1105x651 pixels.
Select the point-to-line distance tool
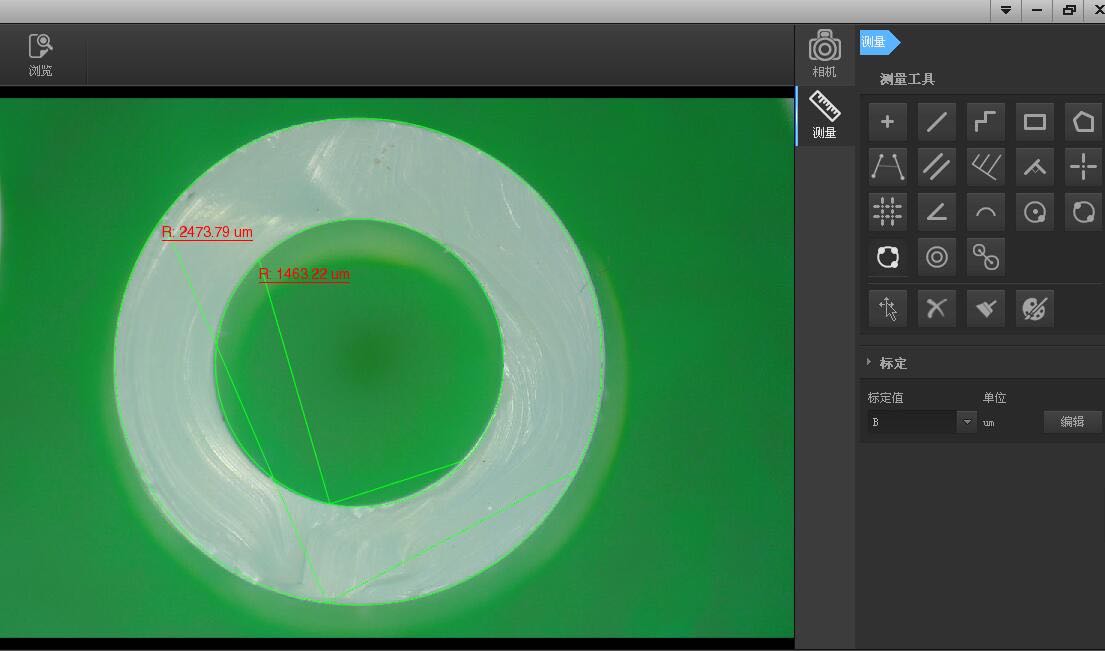point(887,167)
